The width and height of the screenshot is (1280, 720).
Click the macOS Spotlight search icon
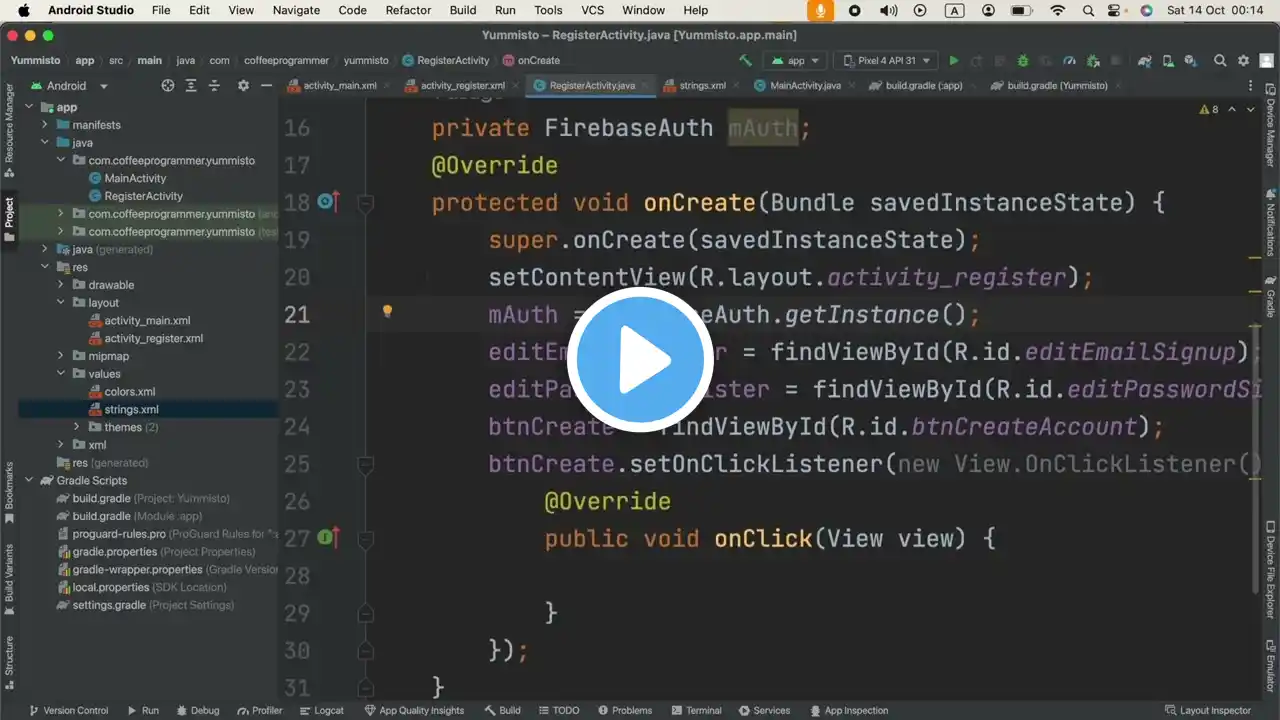click(1090, 10)
